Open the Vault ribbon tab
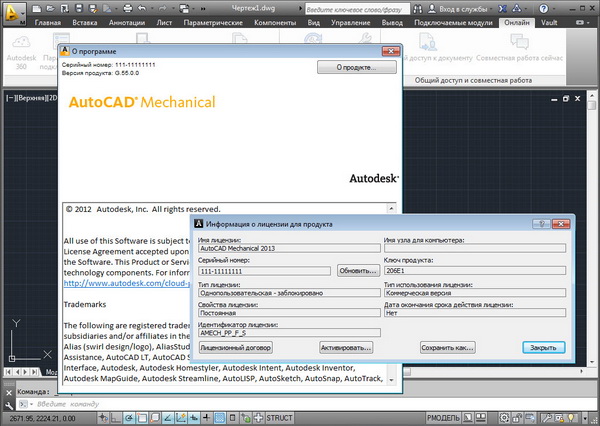Viewport: 600px width, 426px height. click(577, 21)
